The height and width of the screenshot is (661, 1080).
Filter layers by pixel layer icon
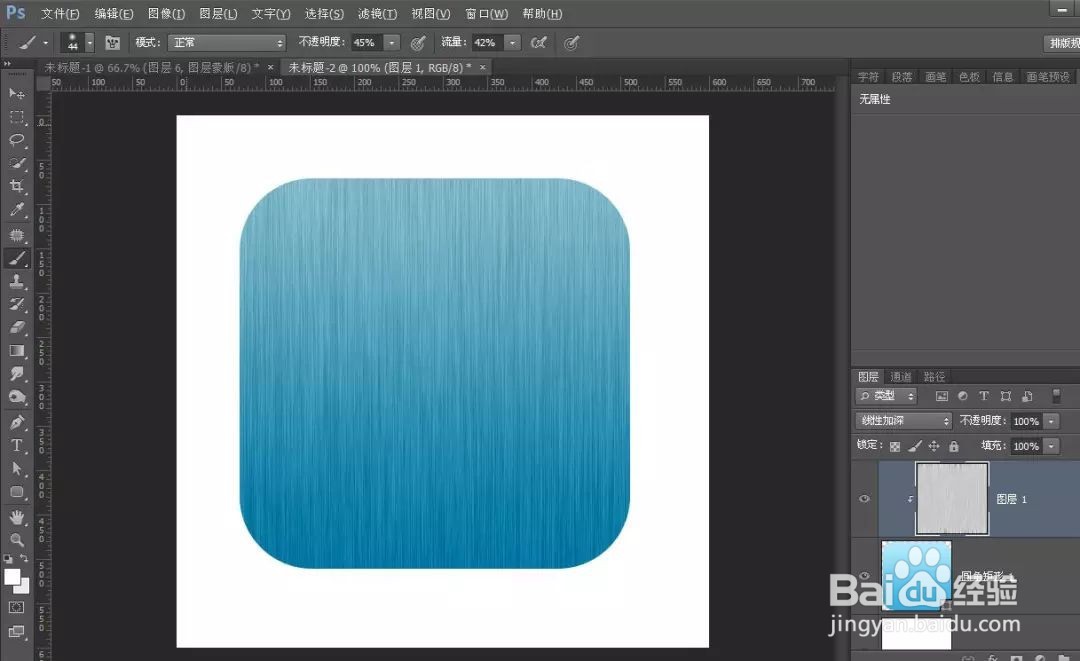942,396
